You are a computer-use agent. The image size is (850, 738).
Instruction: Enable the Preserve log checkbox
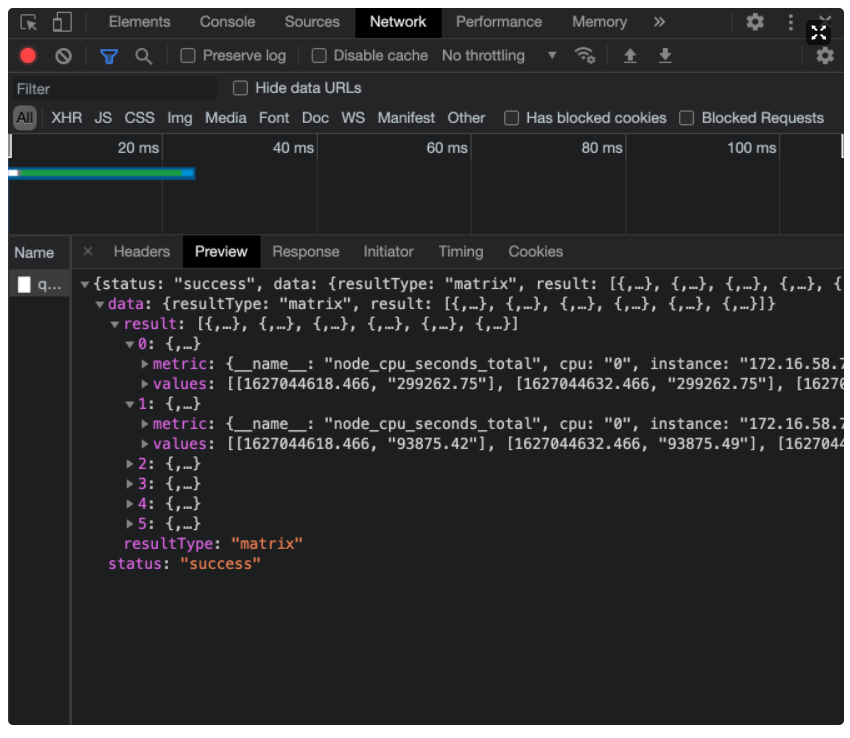[x=188, y=56]
